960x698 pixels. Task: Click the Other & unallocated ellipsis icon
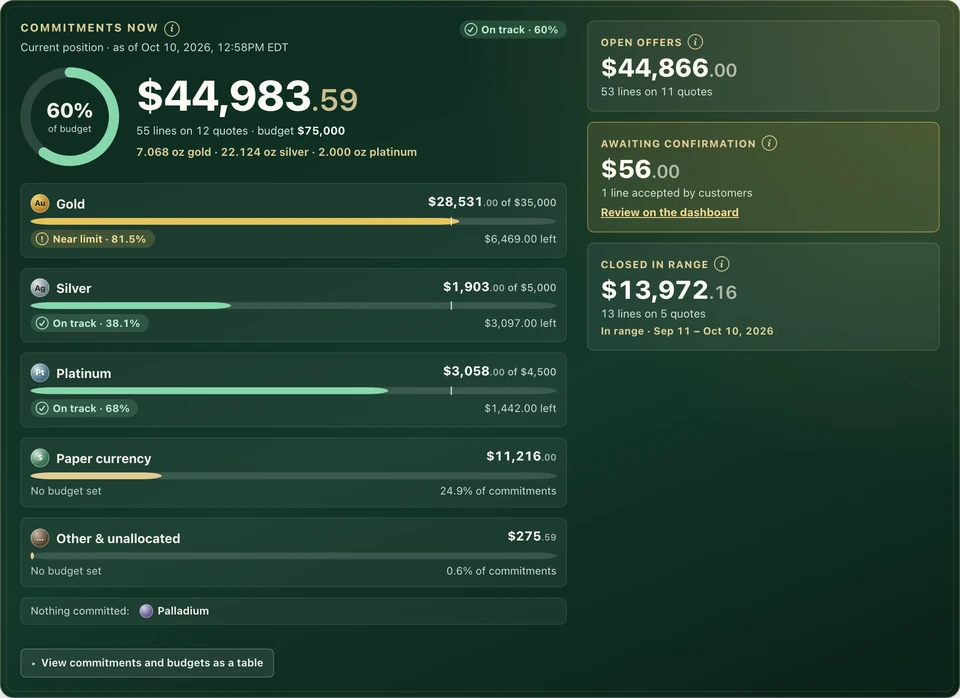click(40, 538)
